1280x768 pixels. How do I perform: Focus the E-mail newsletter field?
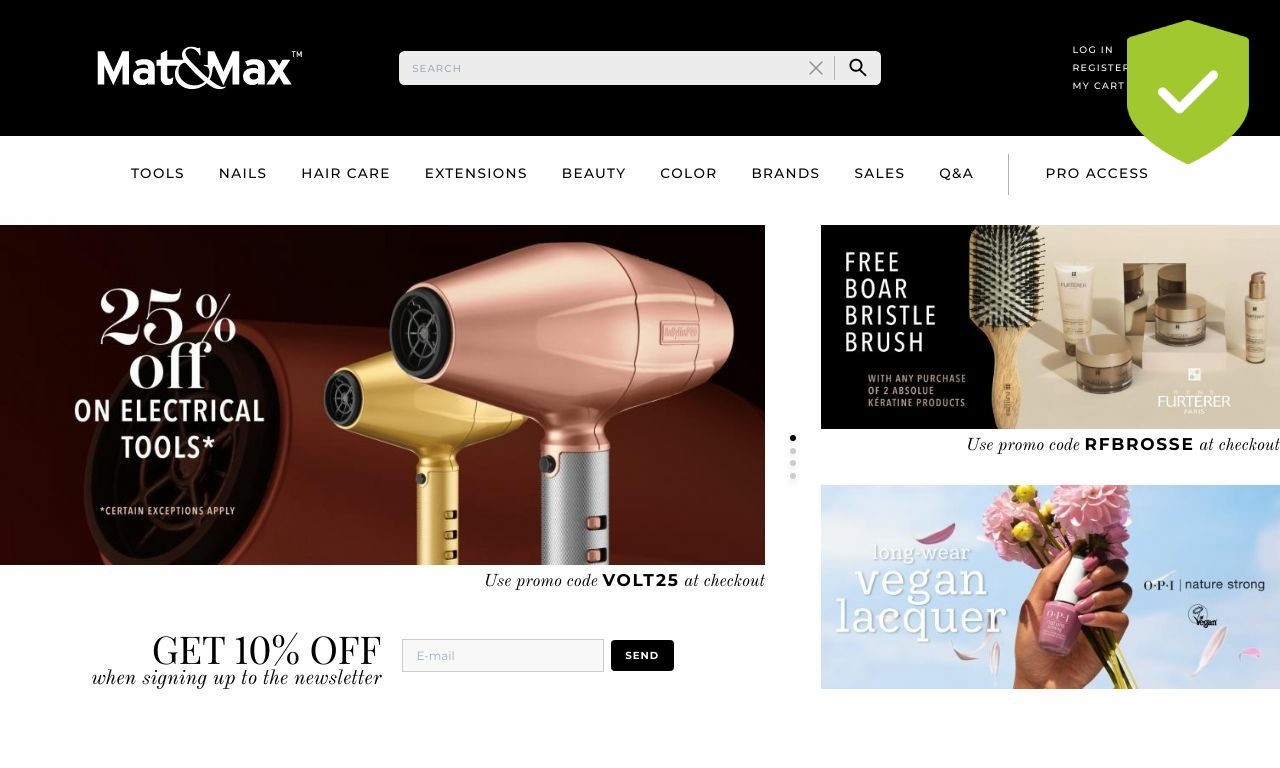(x=503, y=656)
